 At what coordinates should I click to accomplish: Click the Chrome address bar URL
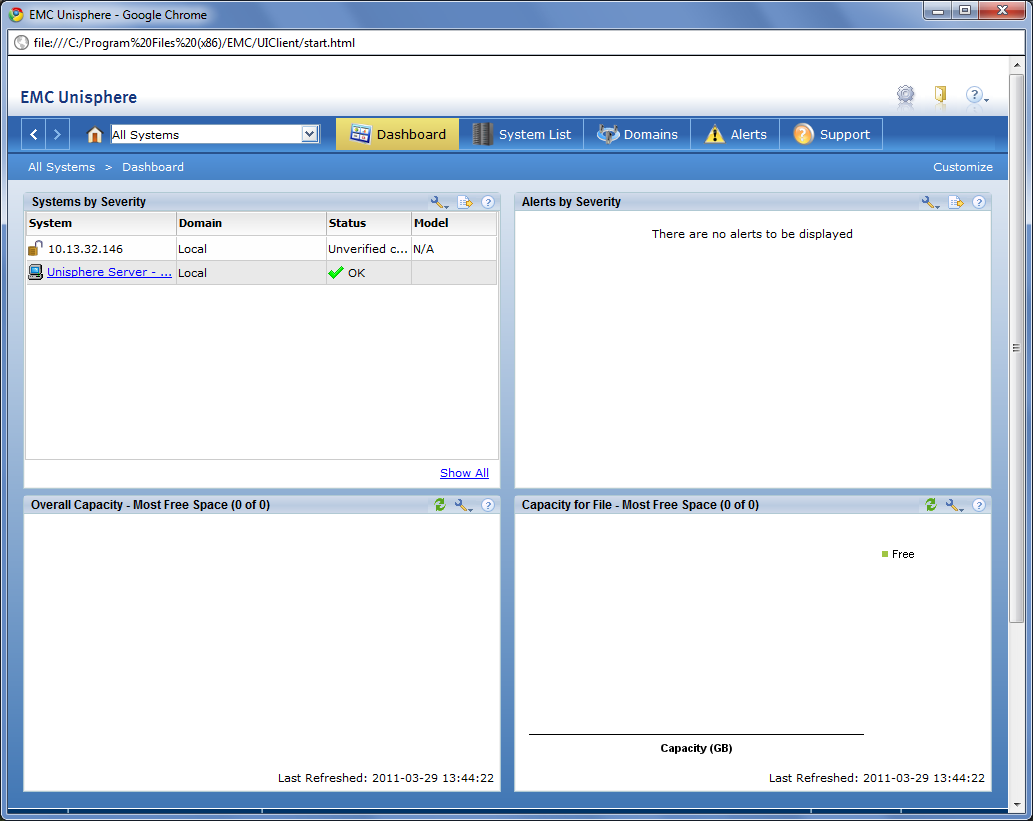coord(194,43)
